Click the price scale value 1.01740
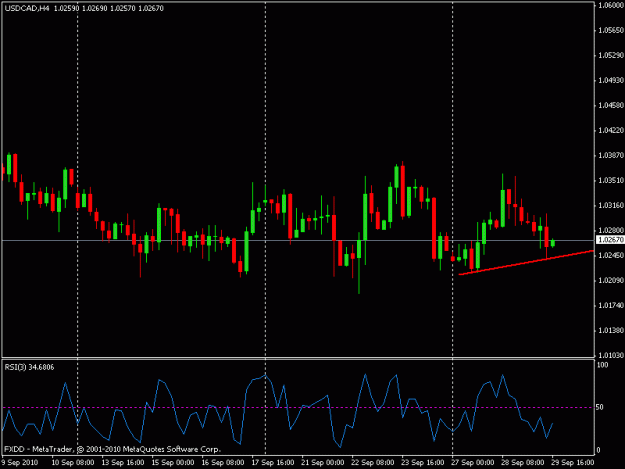Image resolution: width=625 pixels, height=469 pixels. pos(611,306)
